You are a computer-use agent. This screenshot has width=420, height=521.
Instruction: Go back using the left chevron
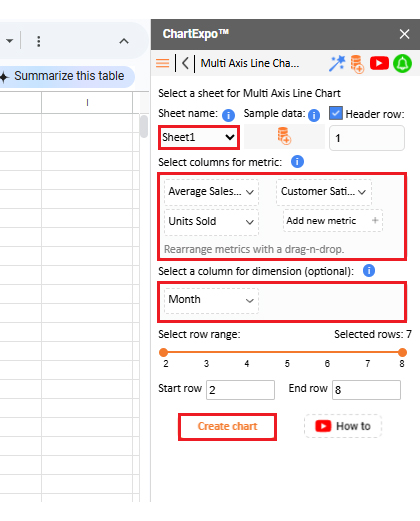click(185, 63)
